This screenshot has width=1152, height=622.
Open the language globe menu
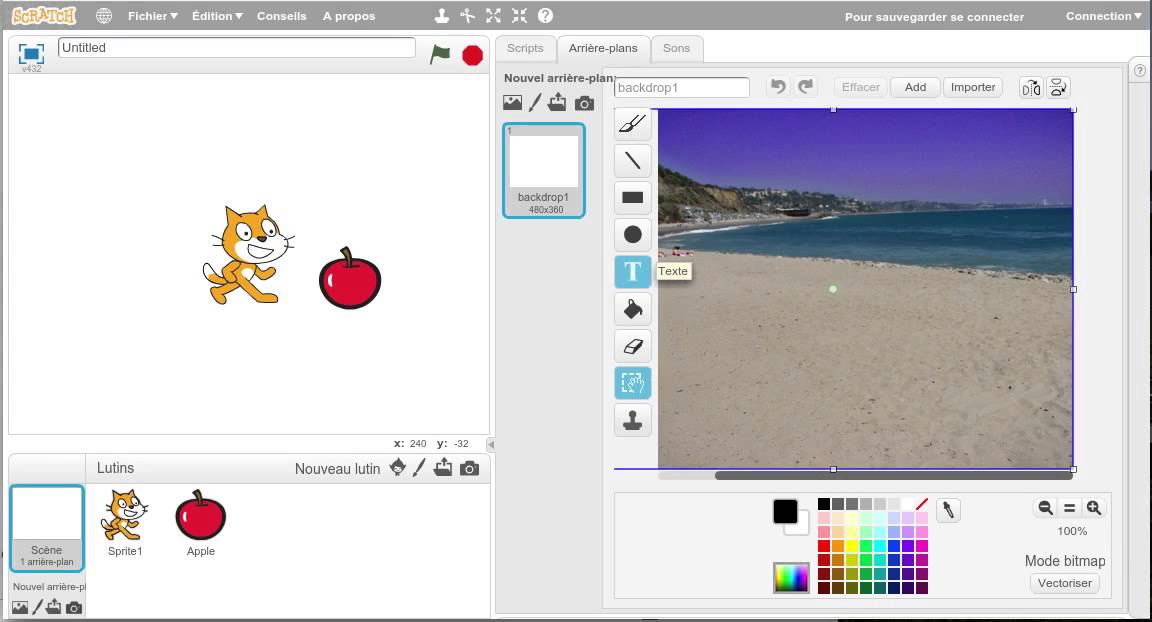(x=104, y=15)
